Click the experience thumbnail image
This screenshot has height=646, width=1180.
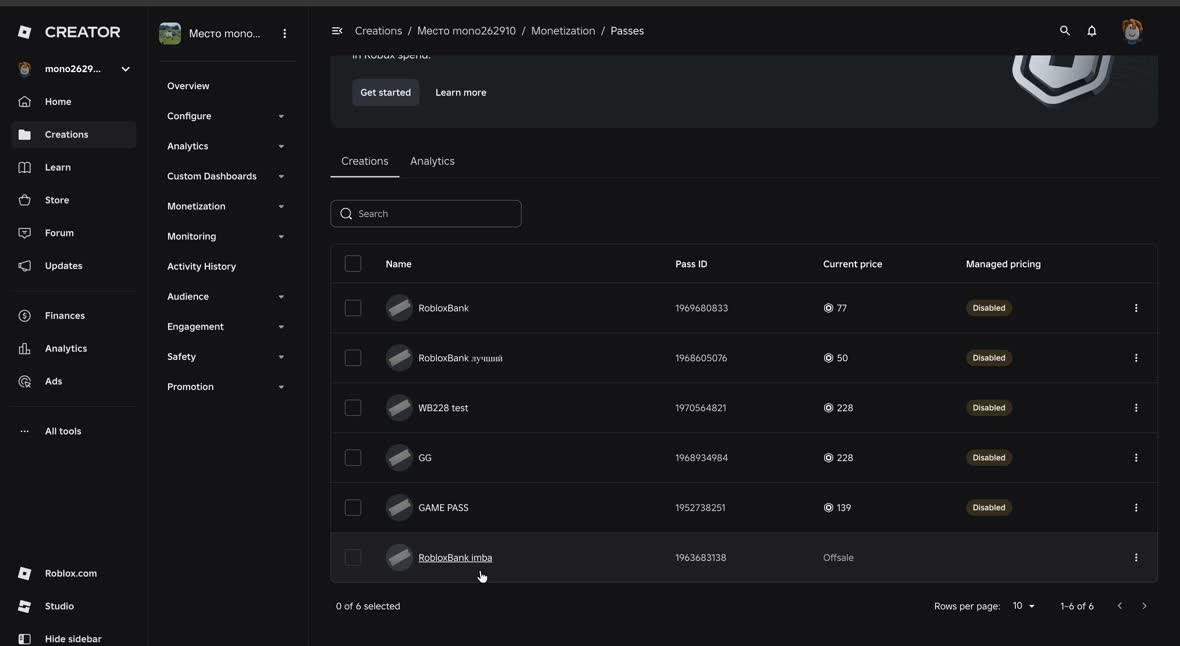(x=170, y=33)
